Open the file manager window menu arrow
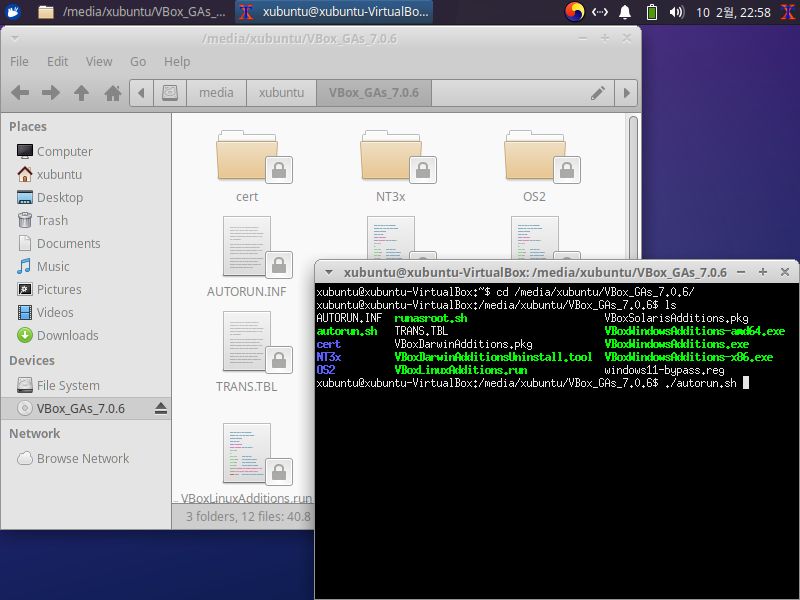The height and width of the screenshot is (600, 800). [x=15, y=39]
